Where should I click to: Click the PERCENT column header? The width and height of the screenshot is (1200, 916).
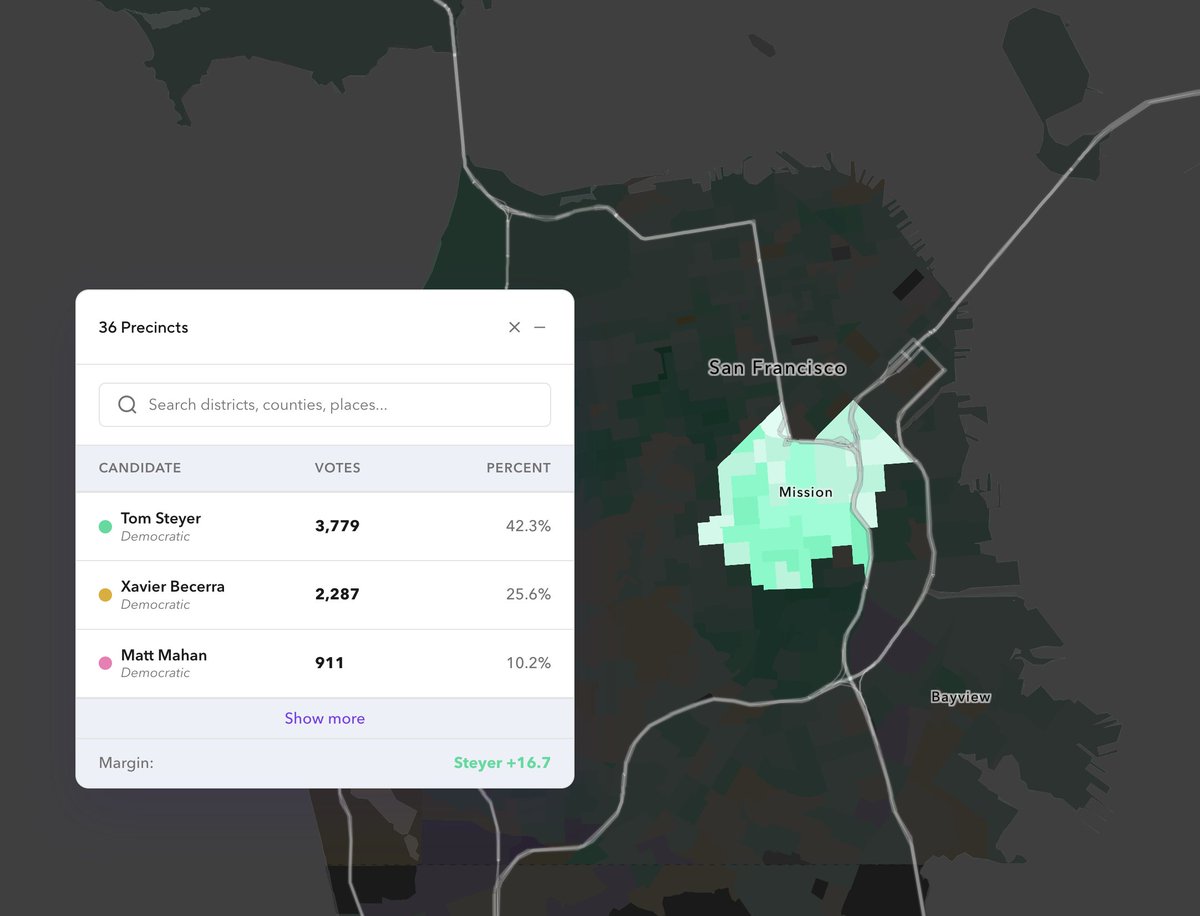(x=518, y=468)
